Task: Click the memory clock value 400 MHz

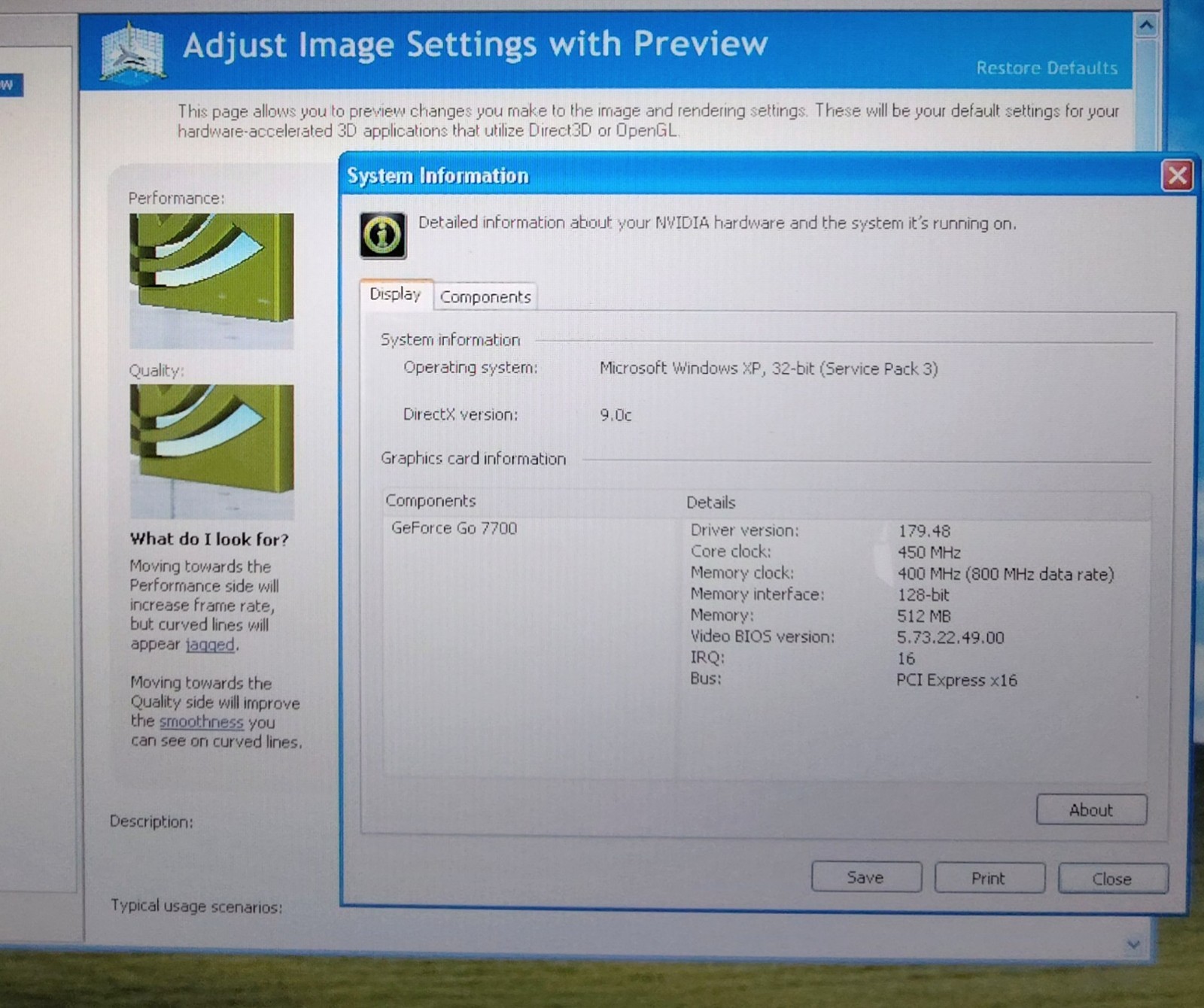Action: tap(1005, 574)
